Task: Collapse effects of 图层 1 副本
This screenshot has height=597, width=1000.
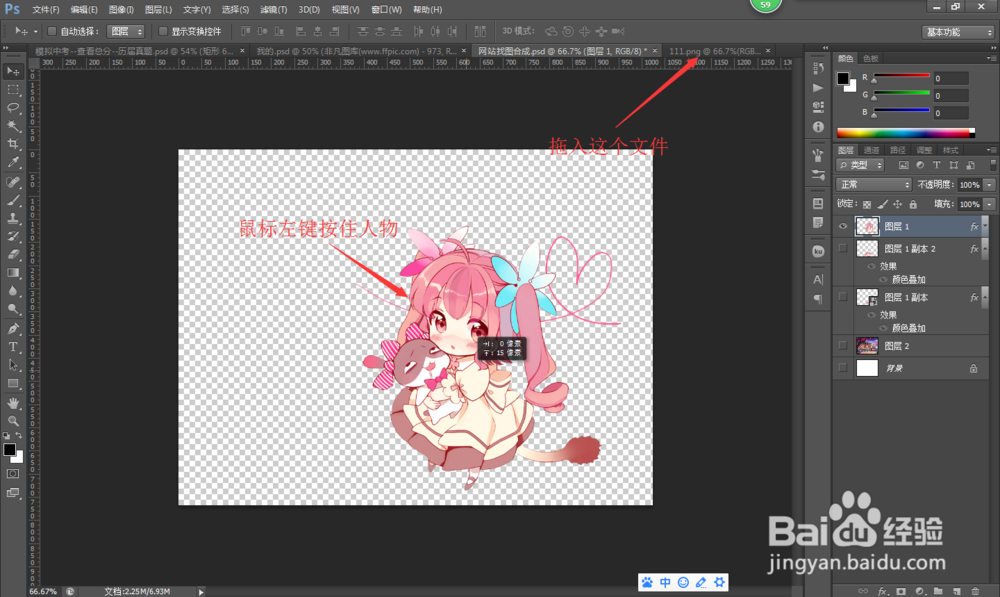Action: click(985, 297)
